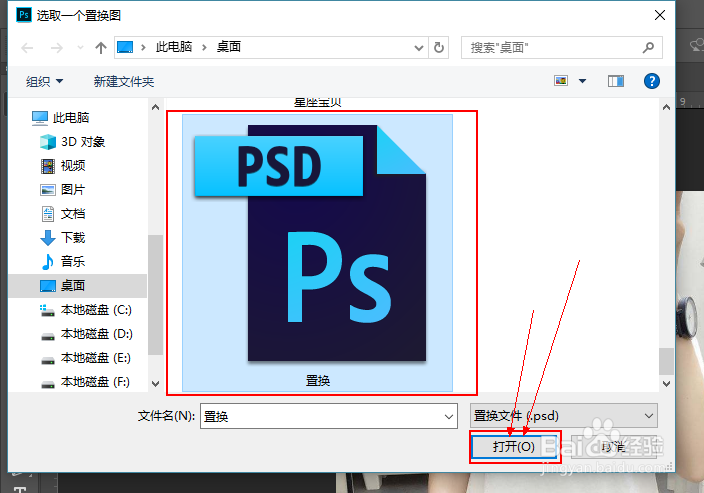Viewport: 704px width, 493px height.
Task: Open the help question mark
Action: pyautogui.click(x=651, y=81)
